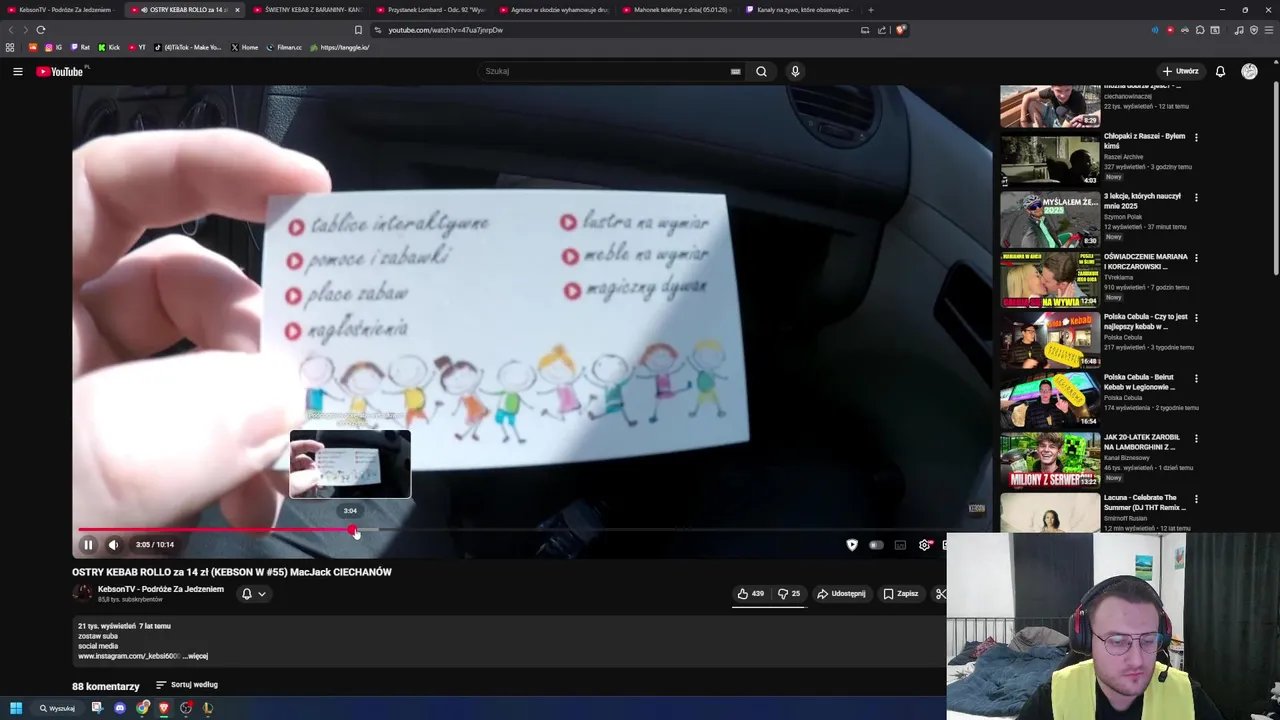
Task: Save the video with Zapisz
Action: pyautogui.click(x=900, y=594)
